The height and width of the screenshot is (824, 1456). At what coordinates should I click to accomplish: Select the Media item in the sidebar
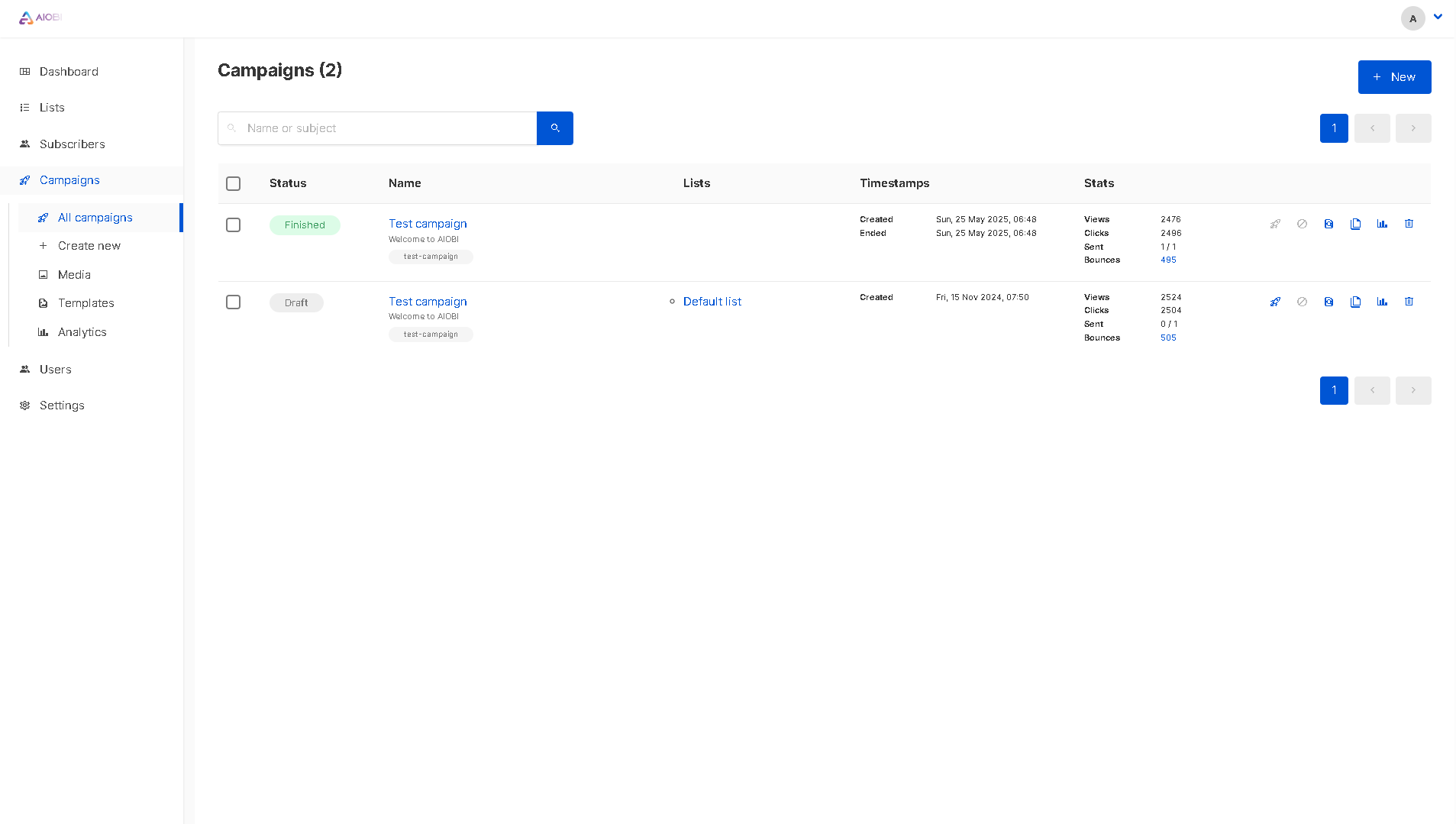click(x=74, y=274)
